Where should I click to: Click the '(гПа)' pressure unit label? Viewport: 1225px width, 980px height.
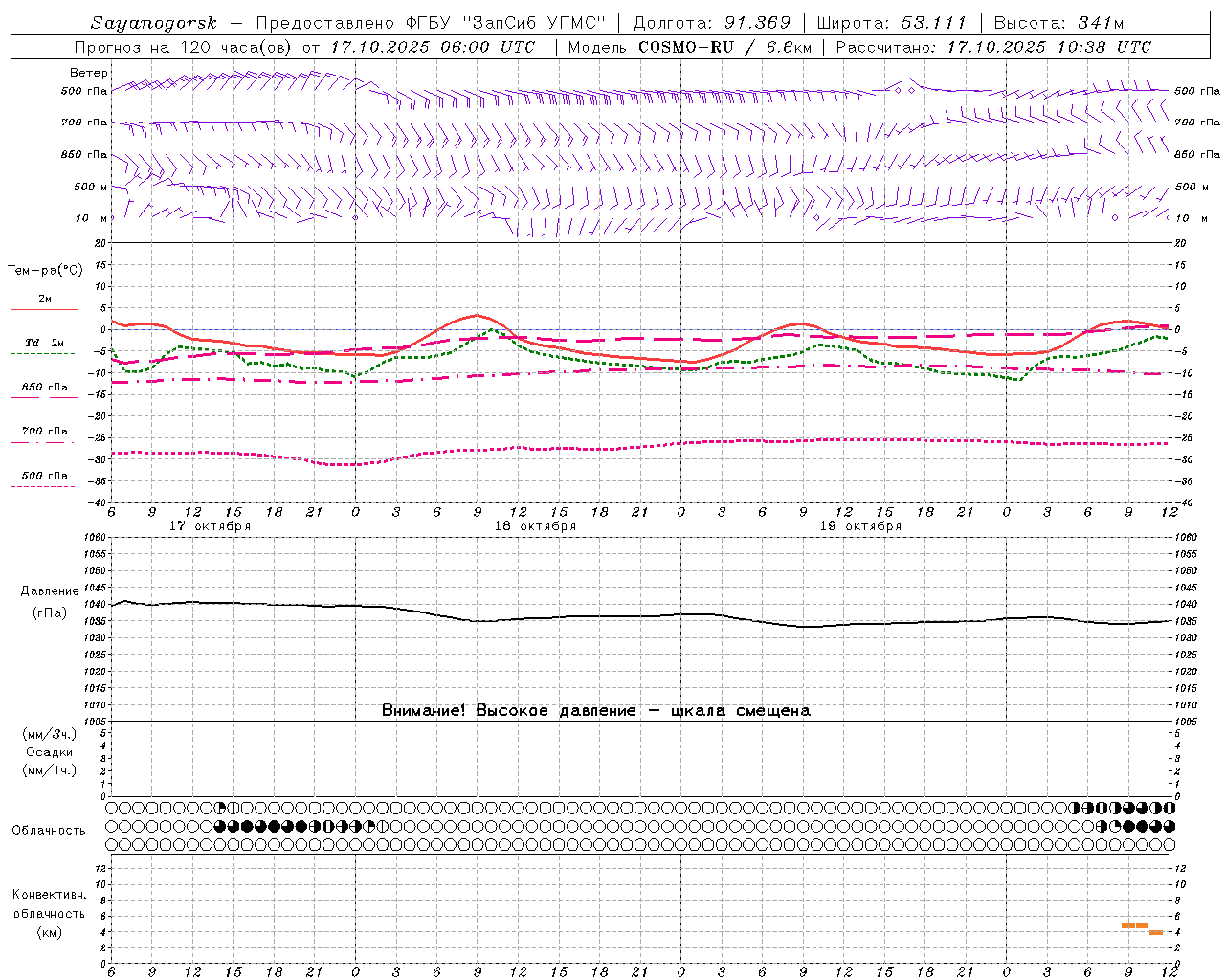click(49, 613)
